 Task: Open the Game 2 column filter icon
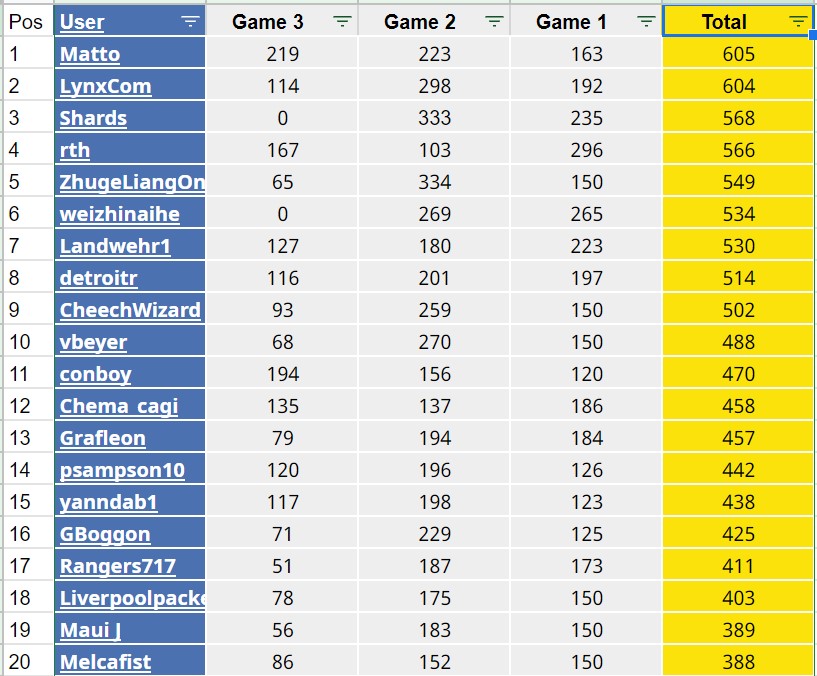click(x=494, y=22)
